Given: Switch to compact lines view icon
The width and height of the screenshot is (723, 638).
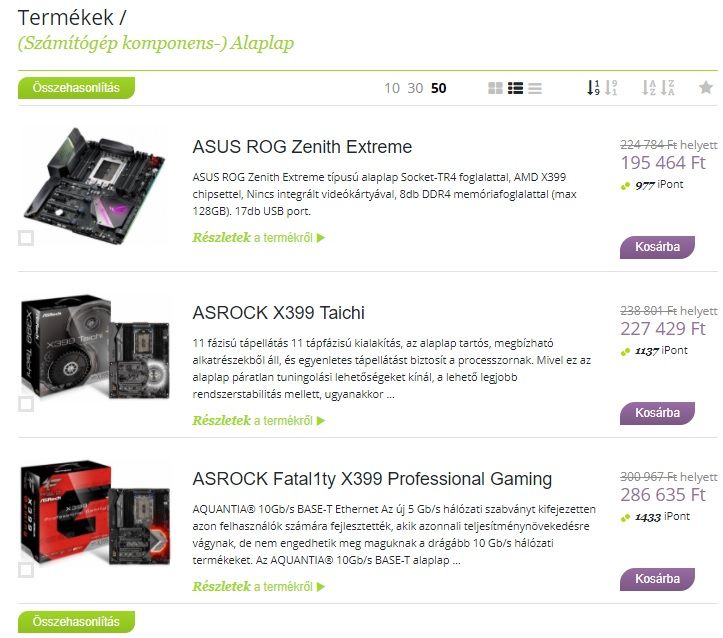Looking at the screenshot, I should pos(535,88).
